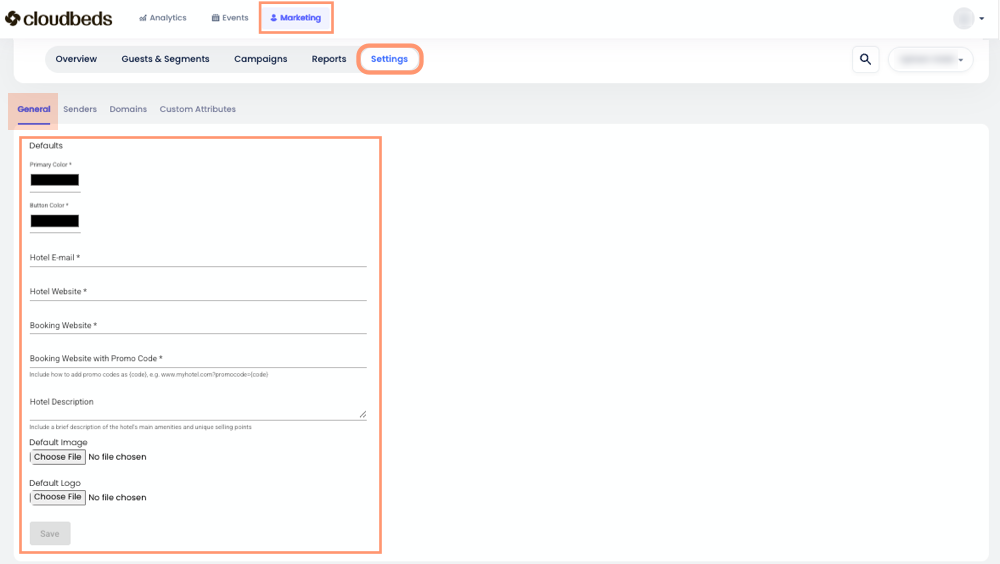Open the Campaigns tab
The width and height of the screenshot is (1000, 564).
(260, 59)
